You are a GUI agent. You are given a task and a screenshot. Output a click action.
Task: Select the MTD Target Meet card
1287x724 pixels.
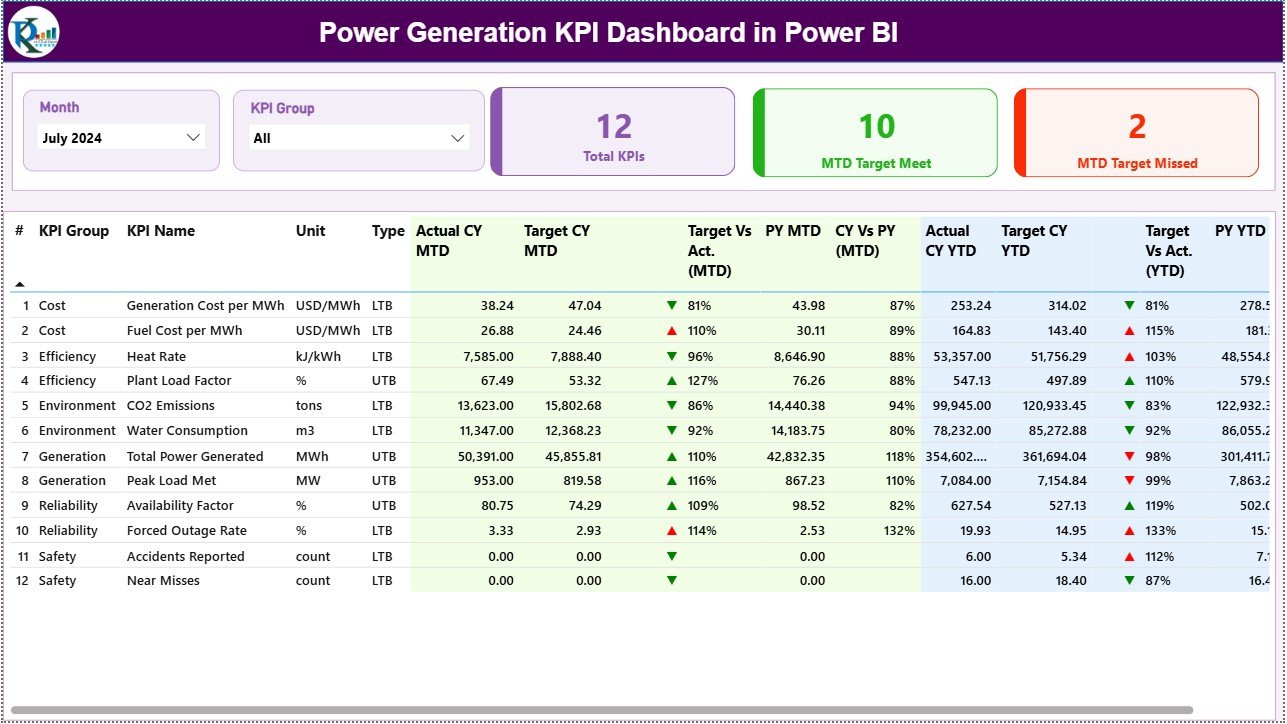point(876,133)
